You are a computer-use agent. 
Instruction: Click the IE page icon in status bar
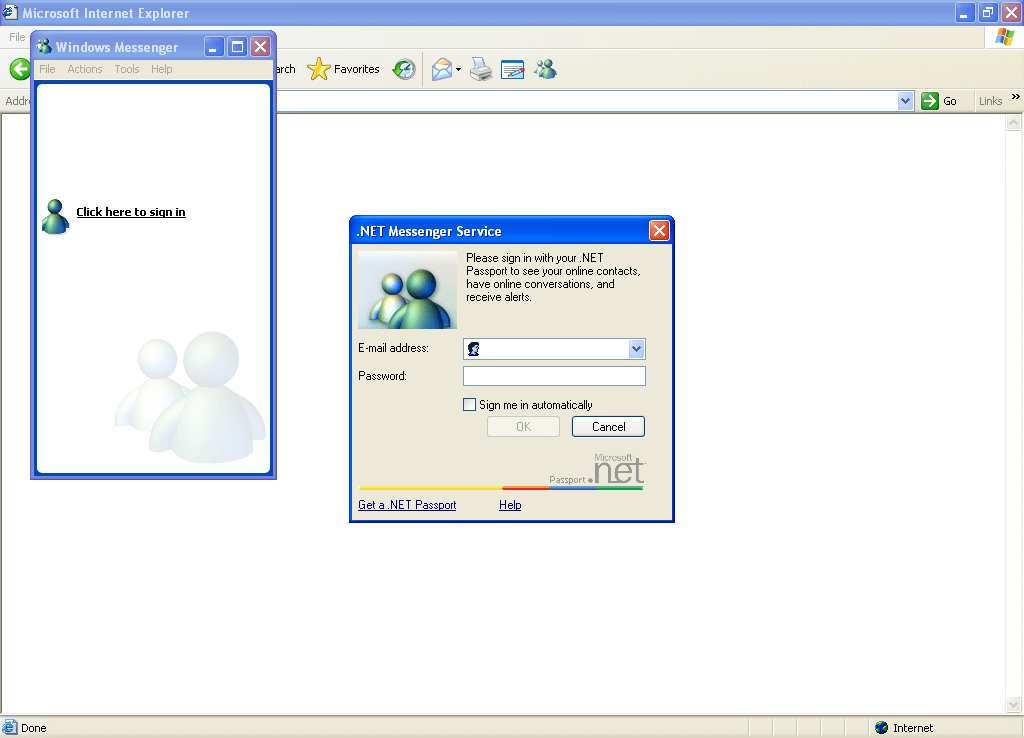(10, 728)
